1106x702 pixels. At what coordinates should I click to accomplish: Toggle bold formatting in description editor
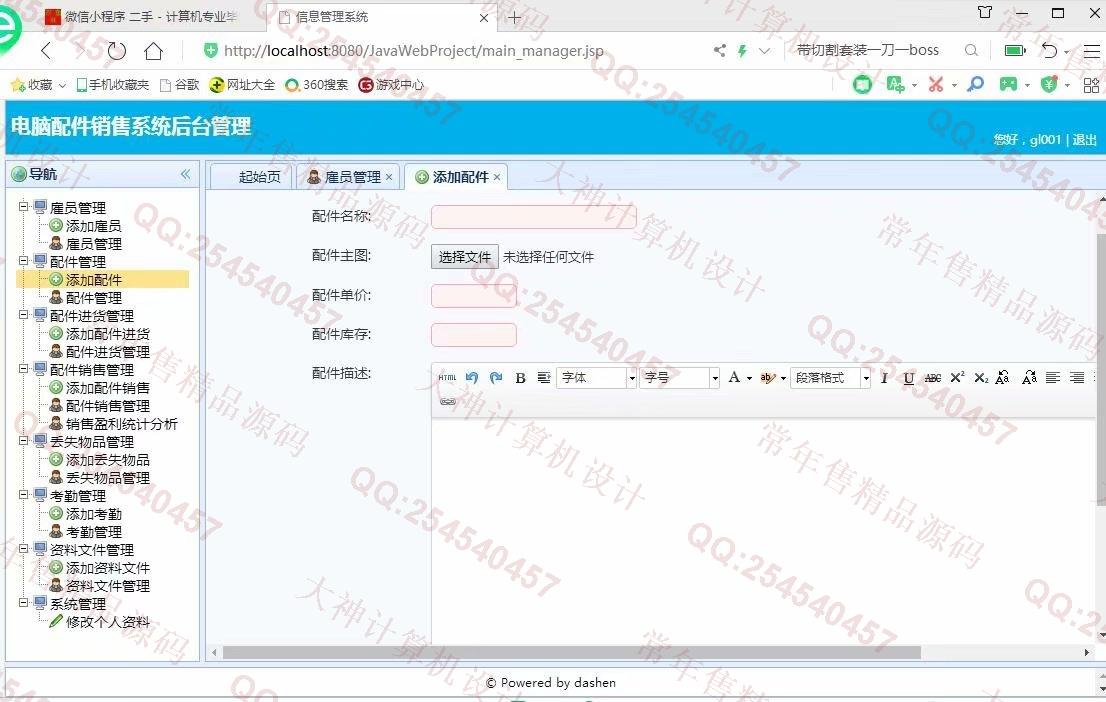click(x=521, y=378)
